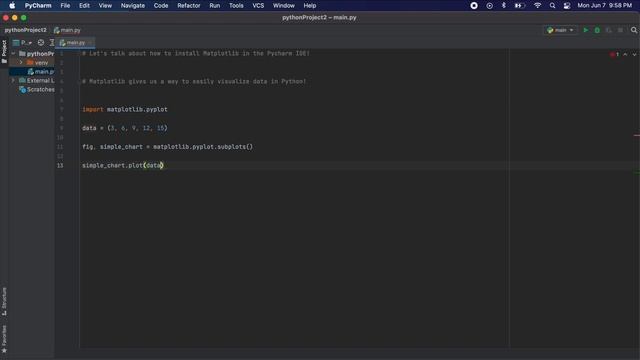
Task: Toggle the Structure tool window side tab
Action: tap(4, 302)
